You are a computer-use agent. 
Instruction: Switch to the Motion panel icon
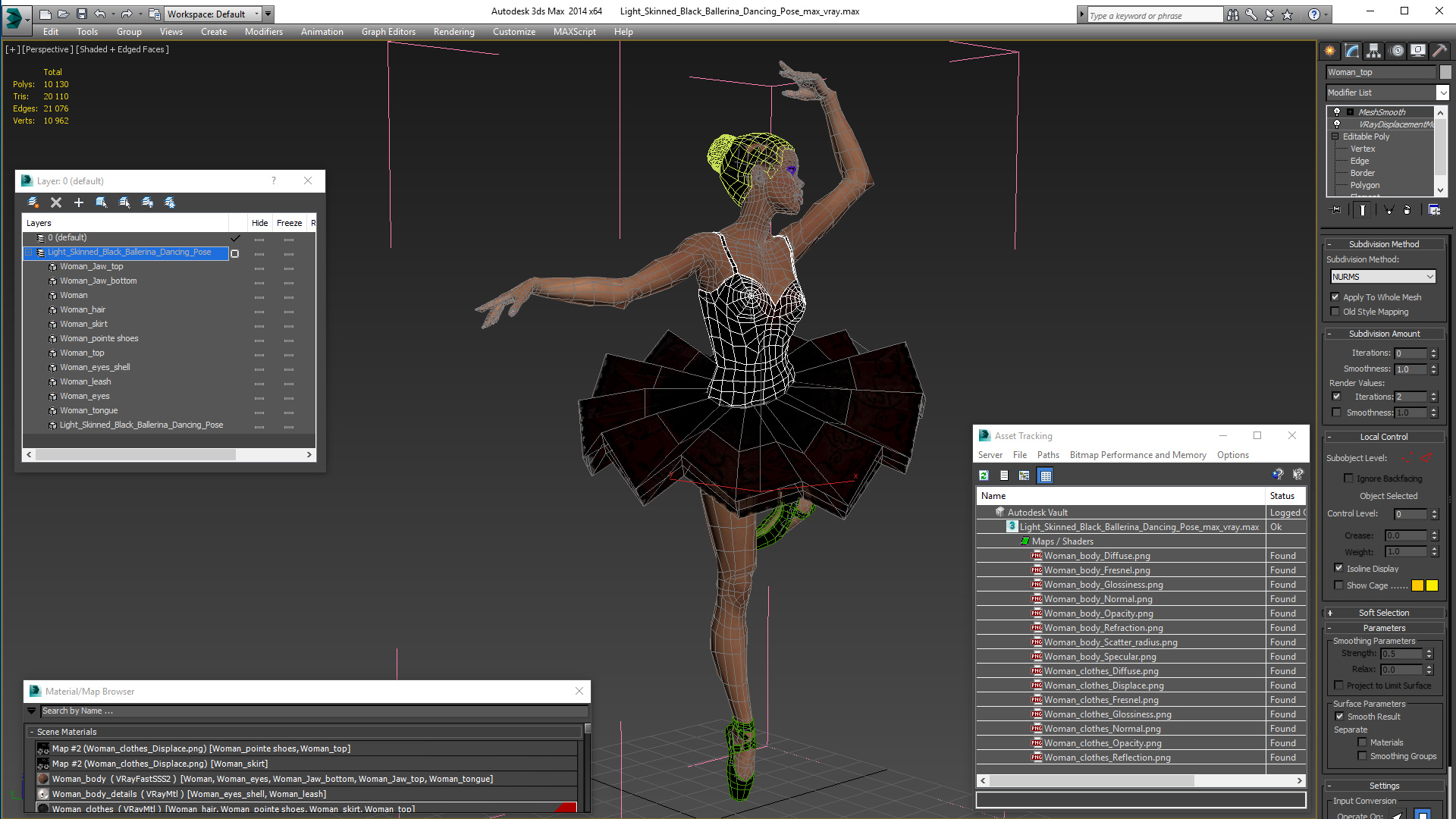pyautogui.click(x=1396, y=51)
